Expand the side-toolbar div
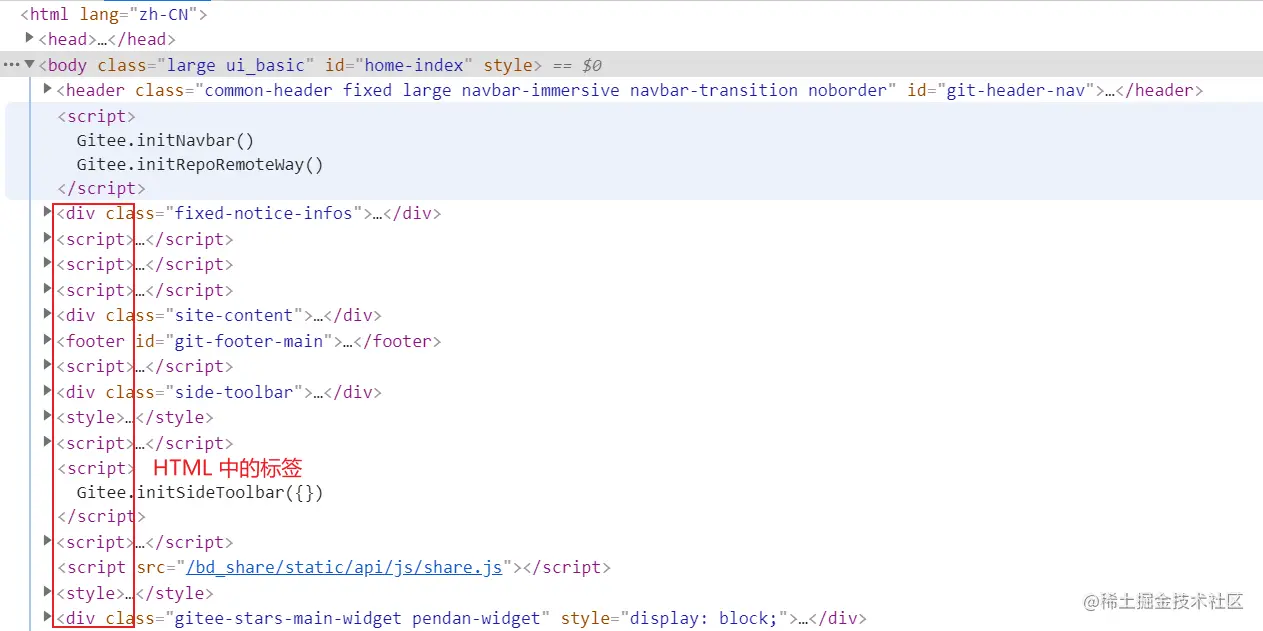1263x631 pixels. pos(47,391)
